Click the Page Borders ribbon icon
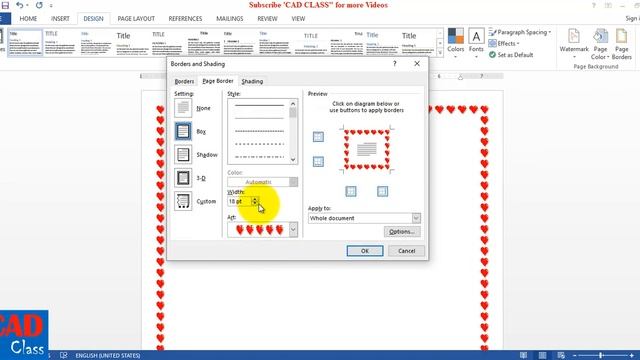This screenshot has height=360, width=640. pyautogui.click(x=622, y=44)
